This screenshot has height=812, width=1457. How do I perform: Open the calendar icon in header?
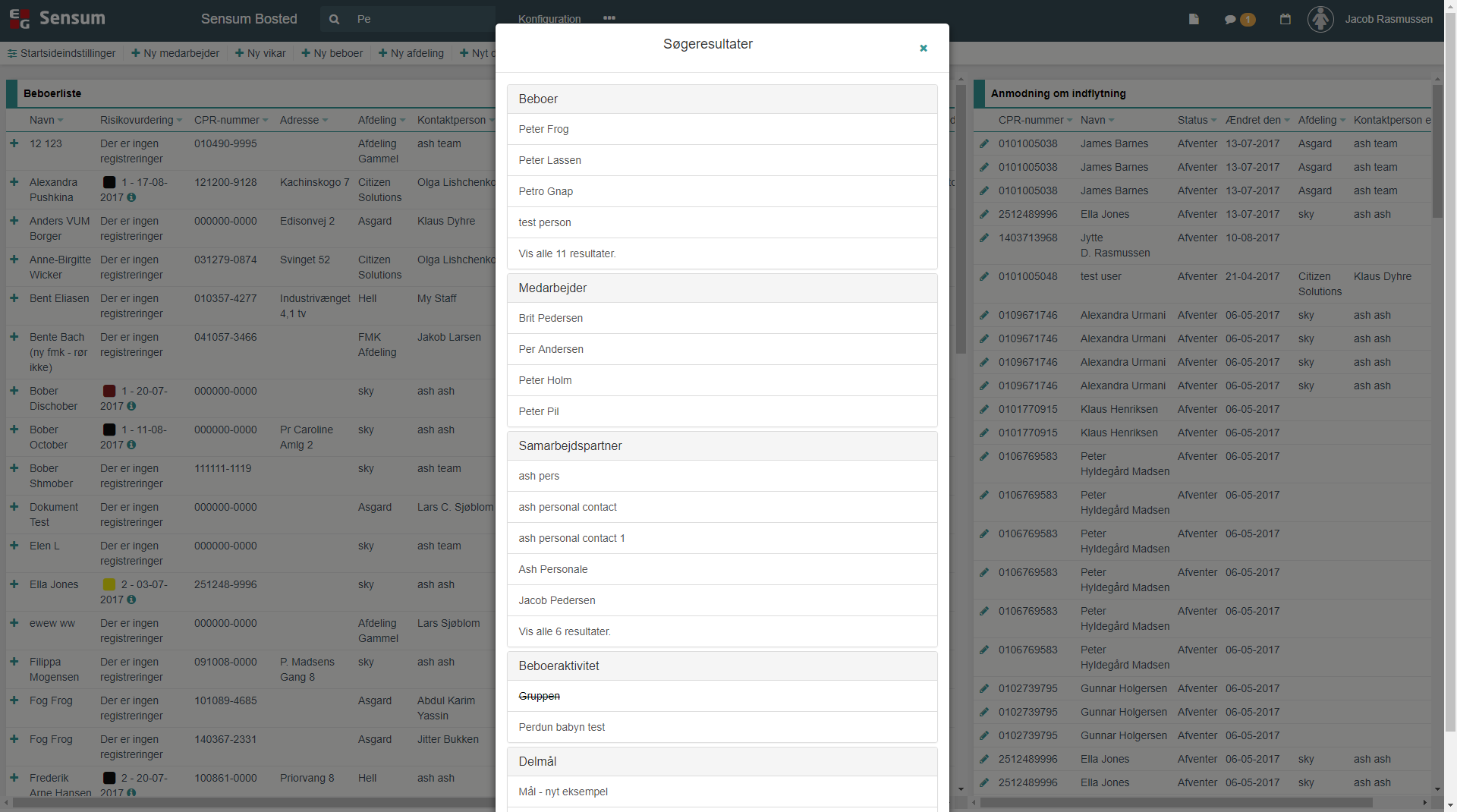[1285, 19]
